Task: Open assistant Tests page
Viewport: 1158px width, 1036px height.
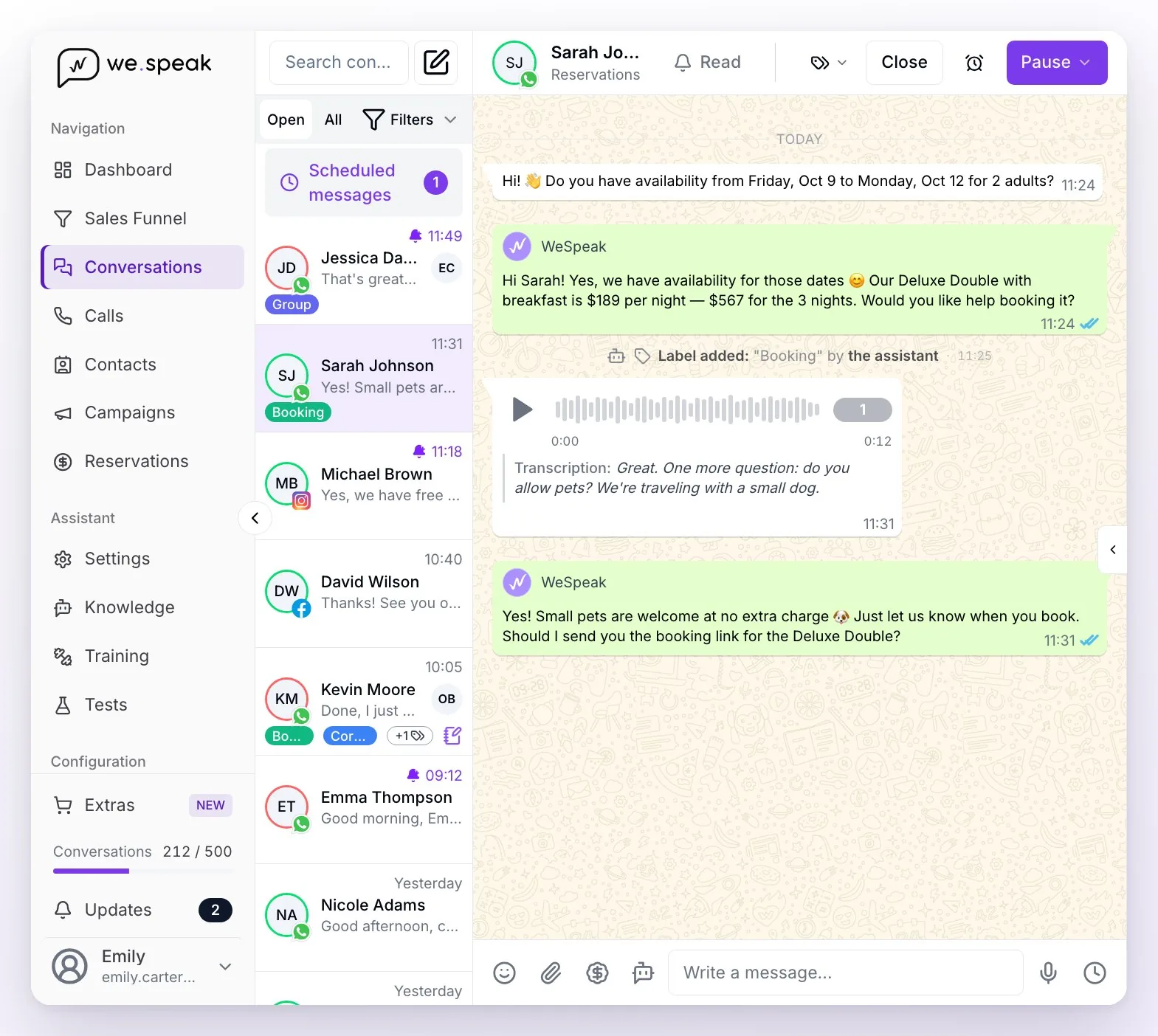Action: pos(142,705)
